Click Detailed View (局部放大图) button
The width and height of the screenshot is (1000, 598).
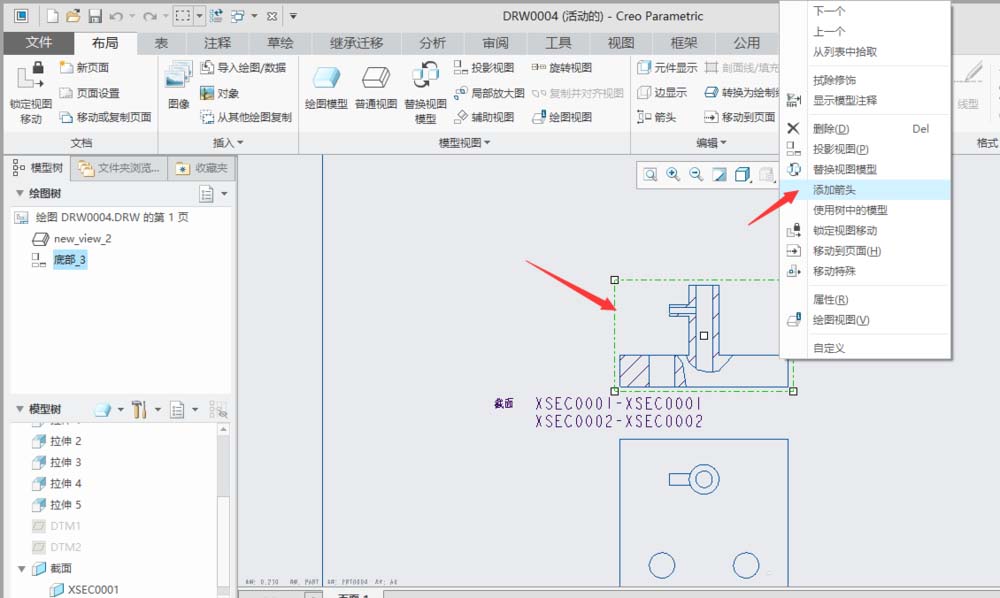[489, 93]
